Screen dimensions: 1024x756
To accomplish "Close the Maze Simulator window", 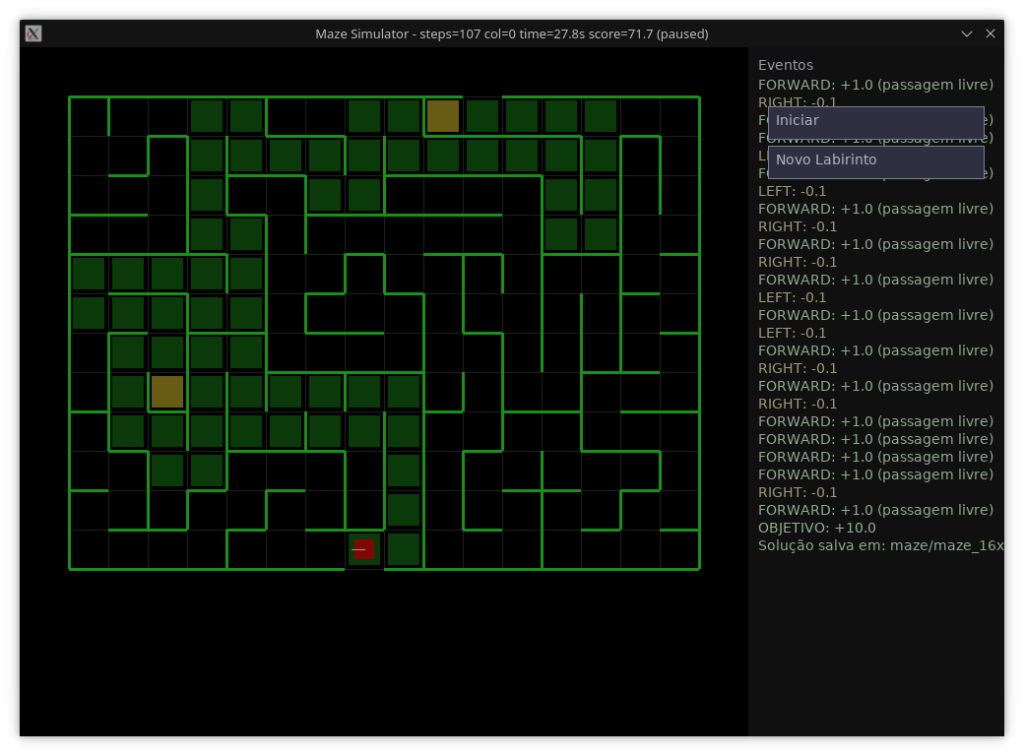I will point(990,34).
